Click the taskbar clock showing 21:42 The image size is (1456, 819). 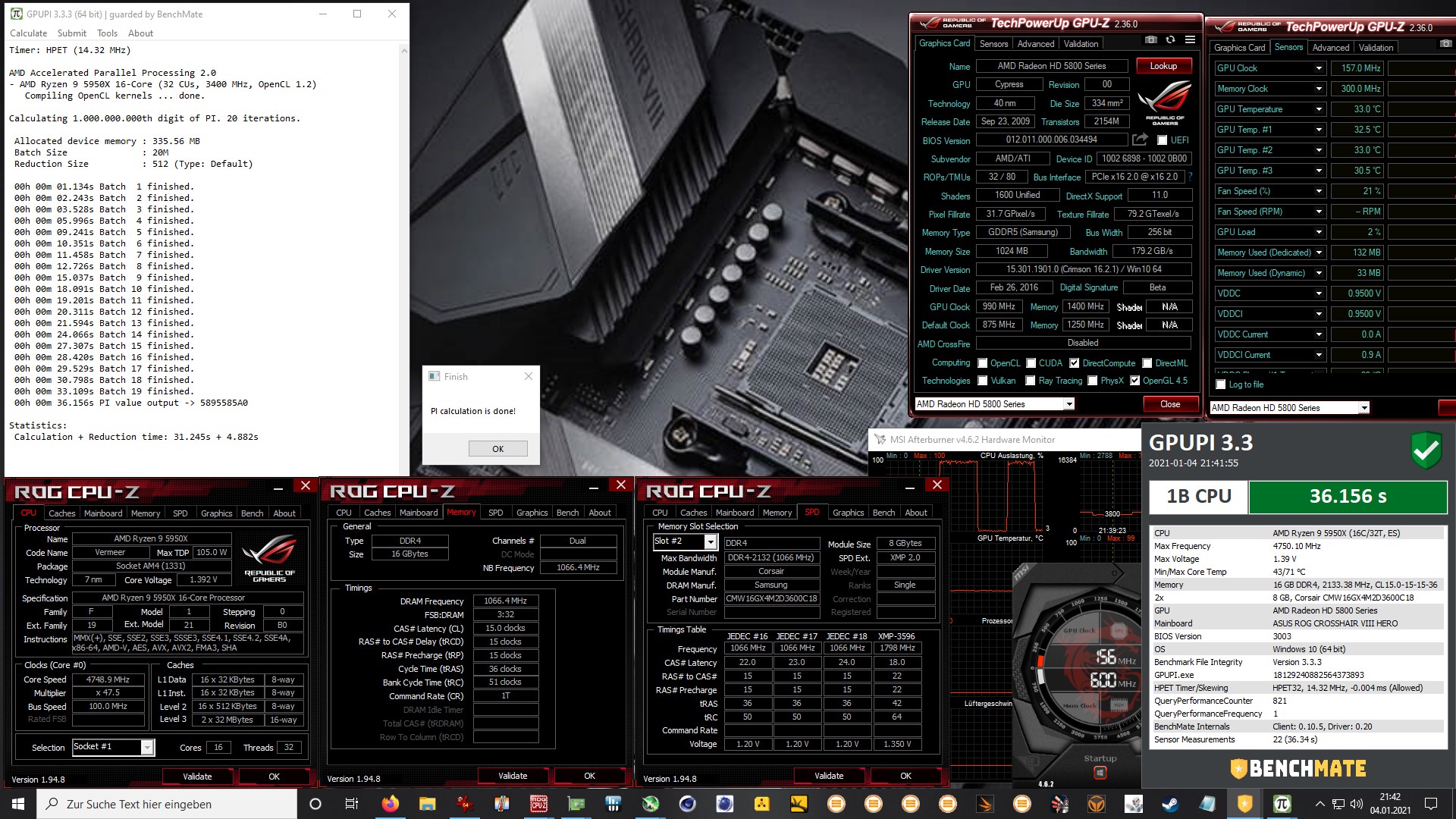(1390, 804)
